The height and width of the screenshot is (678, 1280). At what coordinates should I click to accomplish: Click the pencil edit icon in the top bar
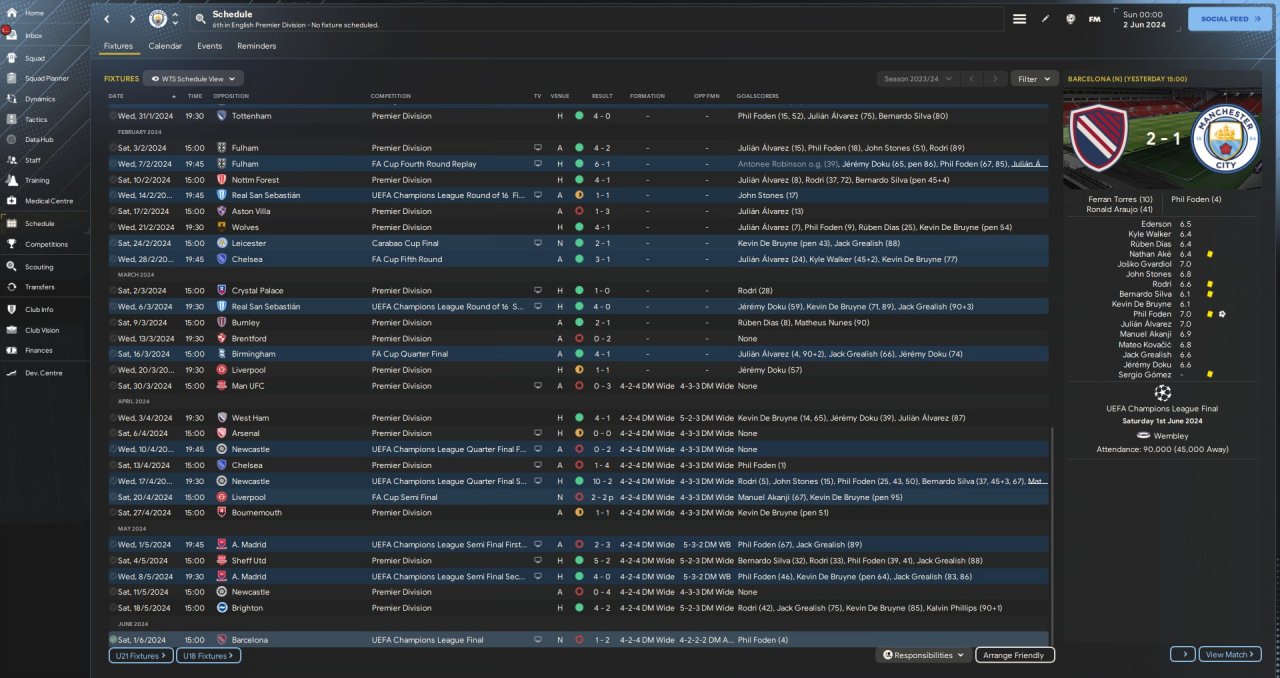click(1045, 19)
